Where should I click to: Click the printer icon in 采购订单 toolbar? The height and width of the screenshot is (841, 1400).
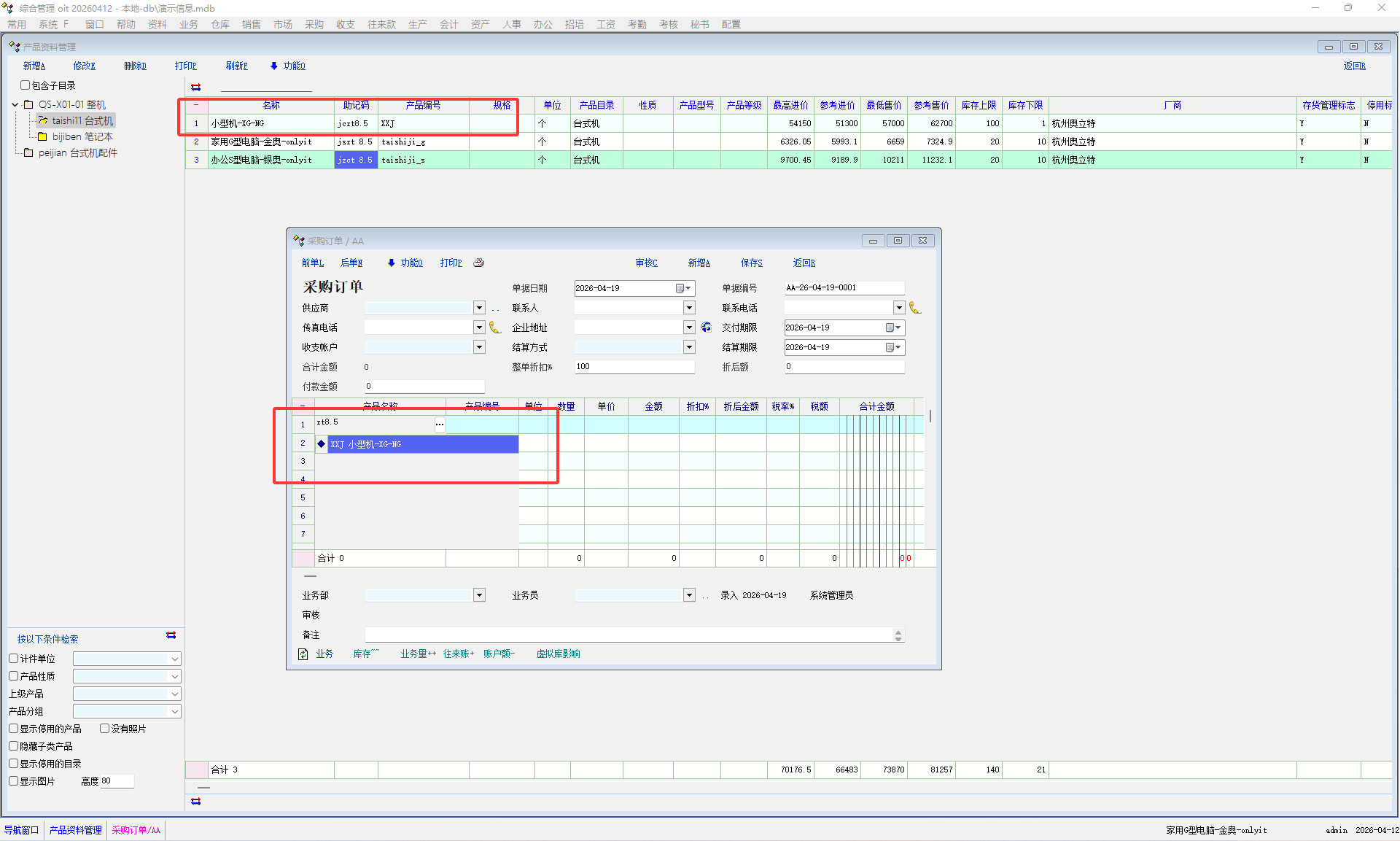click(x=478, y=263)
